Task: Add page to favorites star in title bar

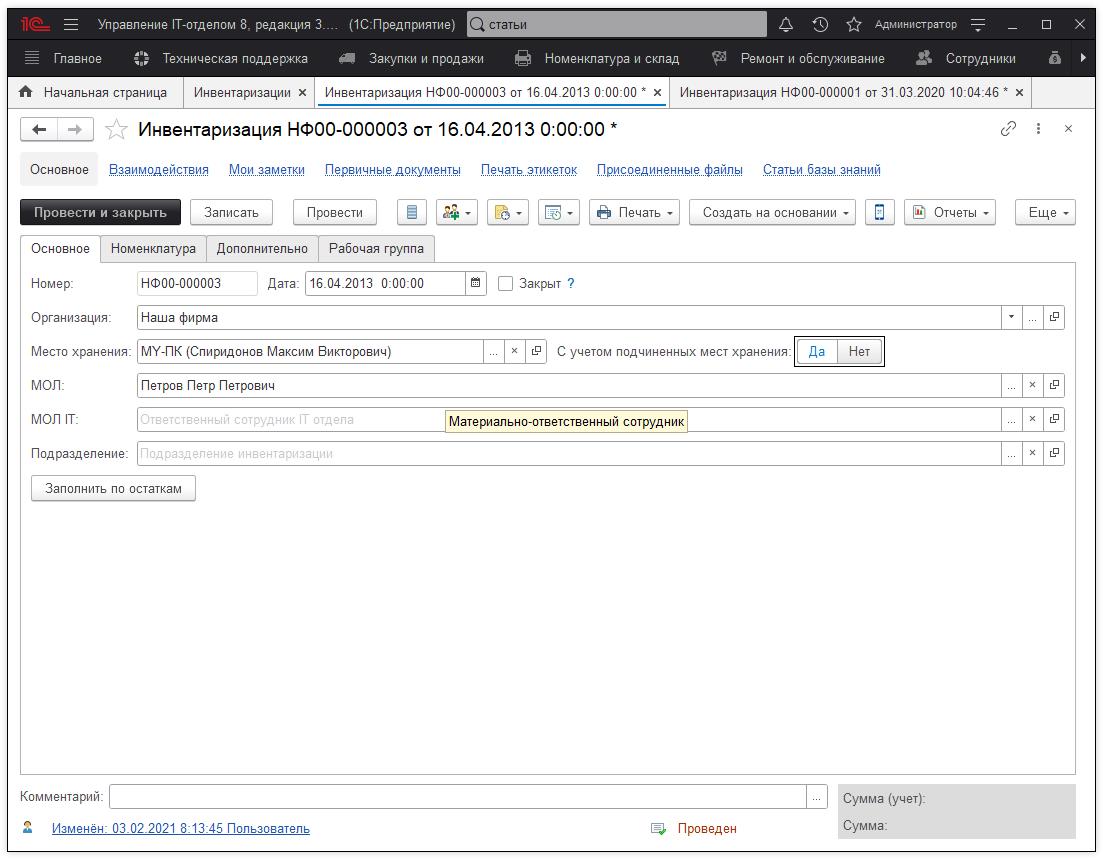Action: [x=853, y=24]
